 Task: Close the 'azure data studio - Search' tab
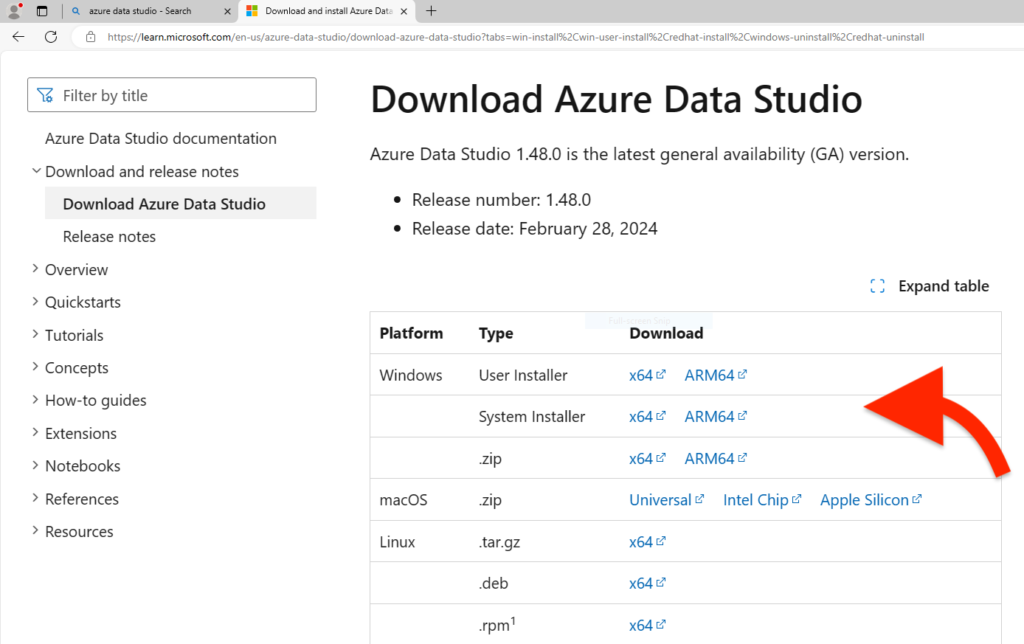[227, 11]
